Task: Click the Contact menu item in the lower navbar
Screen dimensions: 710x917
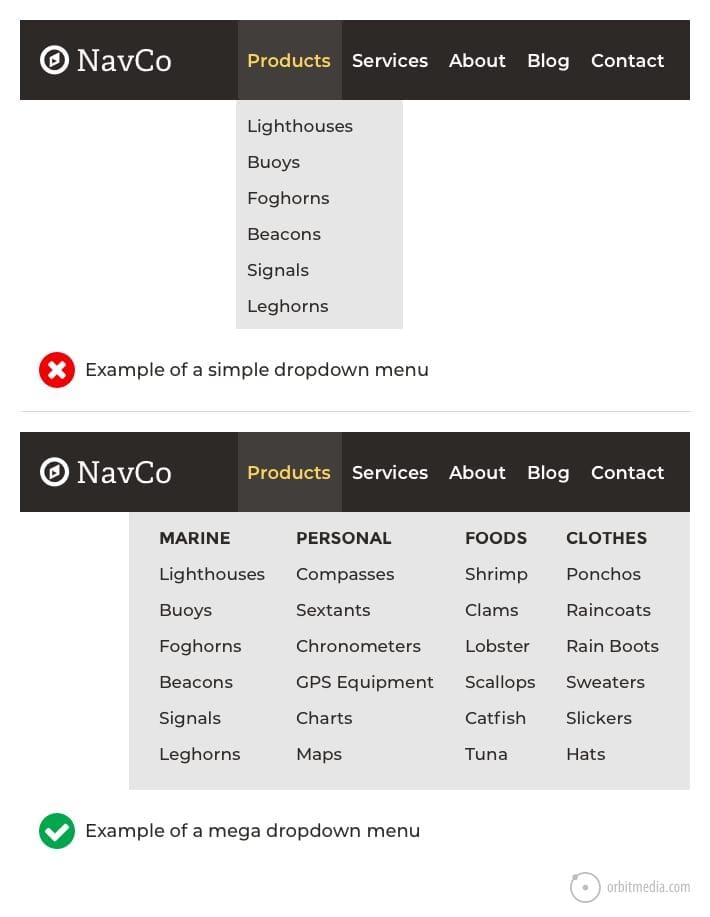Action: pyautogui.click(x=627, y=471)
